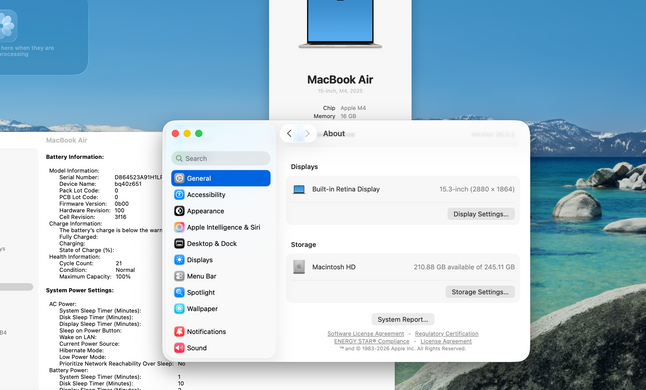Open the Software License Agreement link
The height and width of the screenshot is (390, 646).
tap(365, 334)
